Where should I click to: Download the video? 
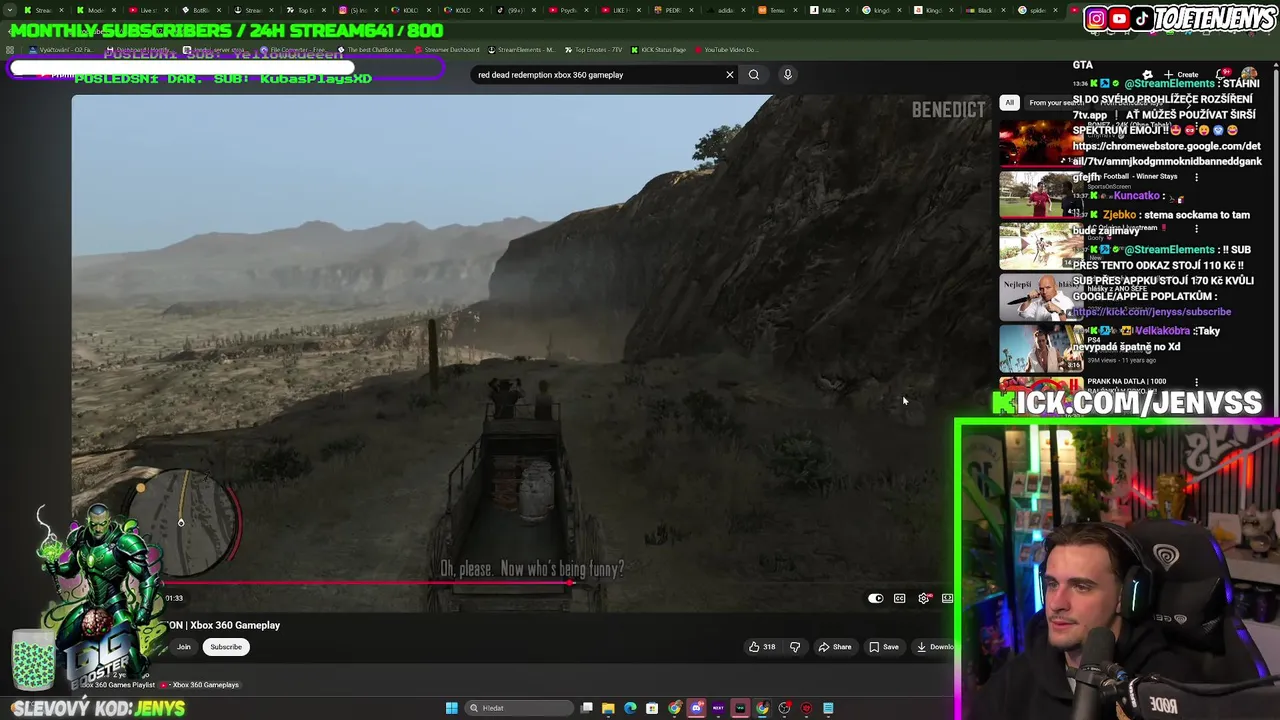coord(934,647)
